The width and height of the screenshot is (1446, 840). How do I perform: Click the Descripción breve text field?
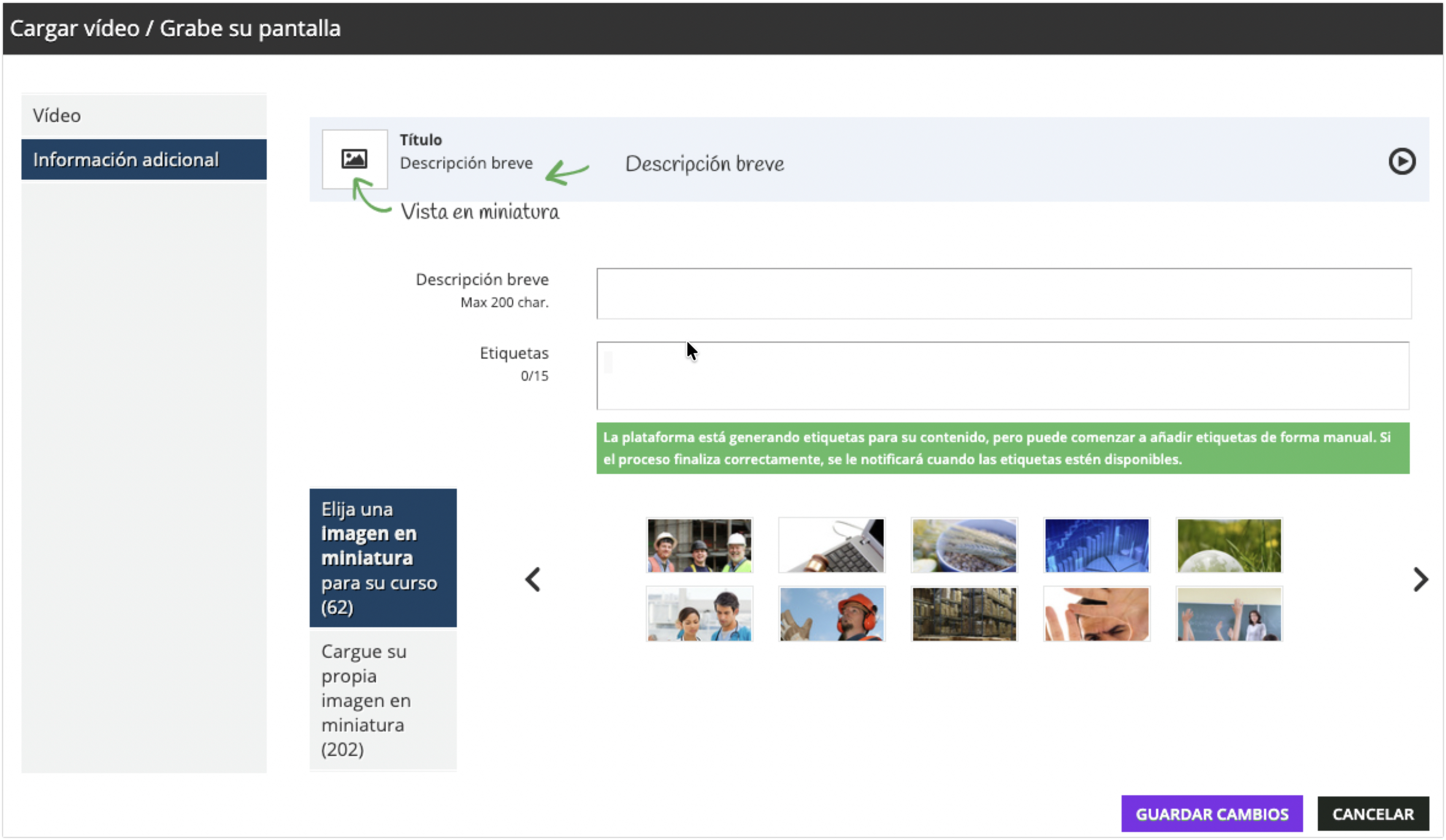point(1003,293)
